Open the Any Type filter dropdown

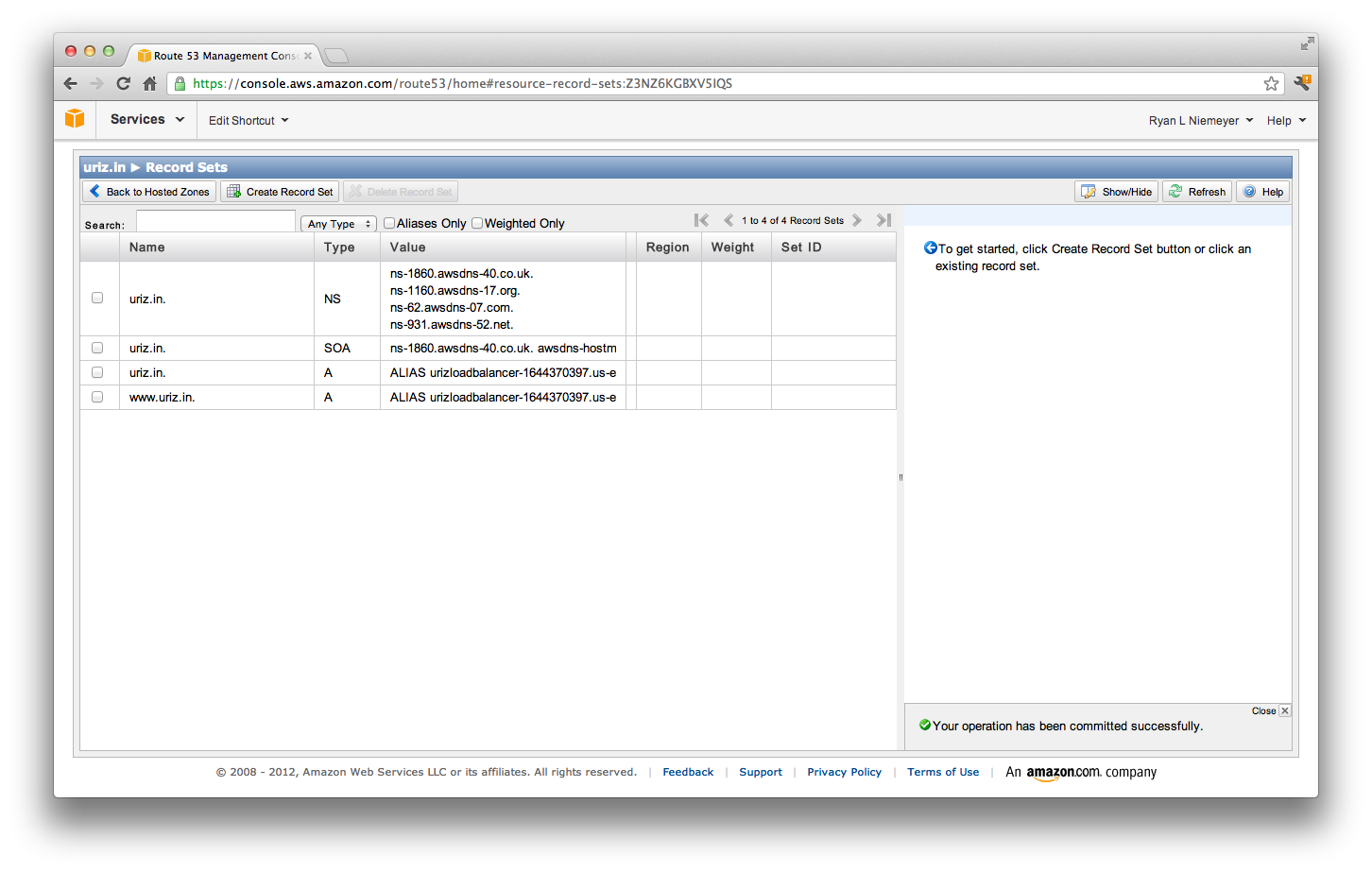click(338, 224)
